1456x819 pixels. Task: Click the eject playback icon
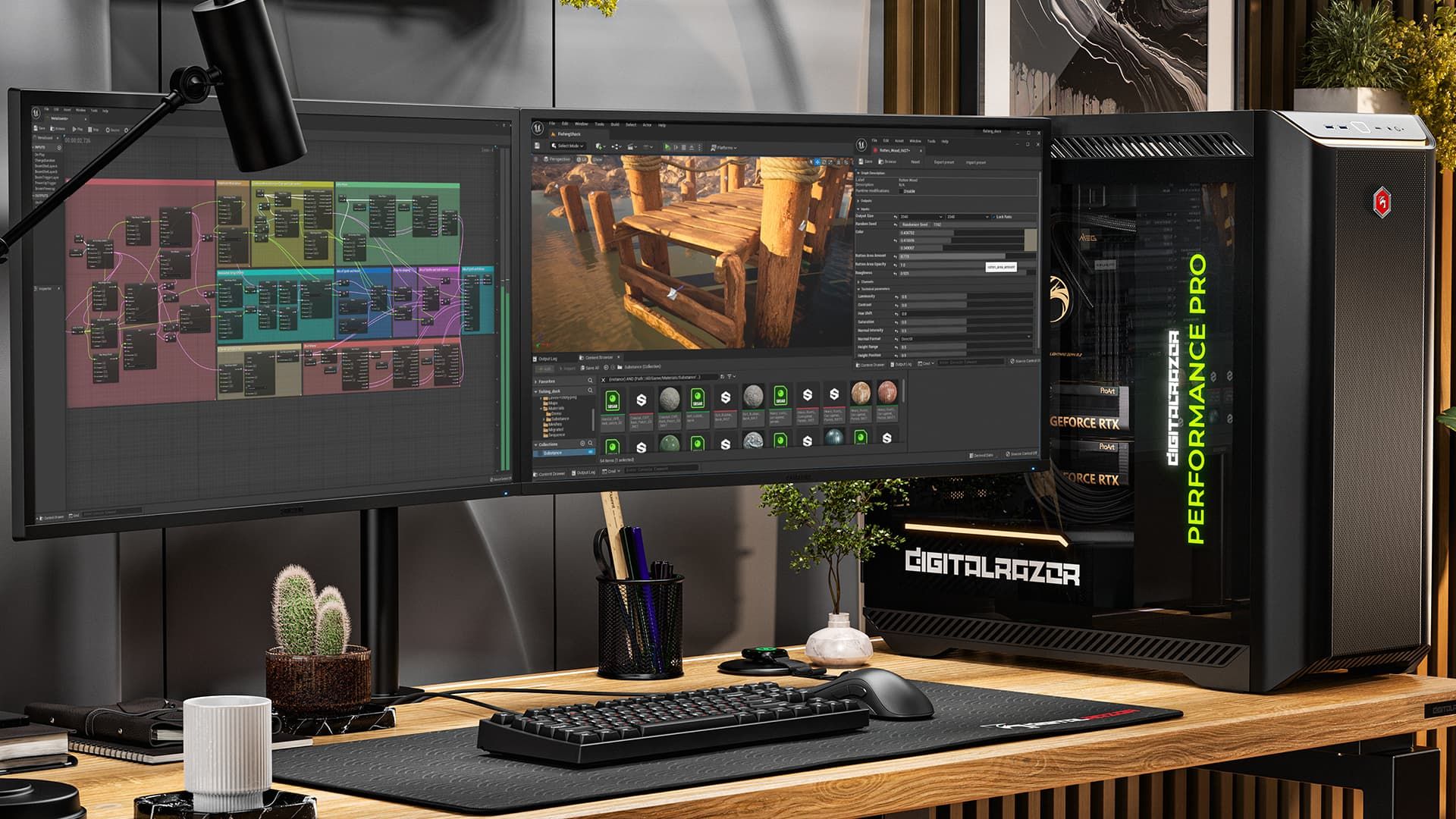(x=692, y=148)
